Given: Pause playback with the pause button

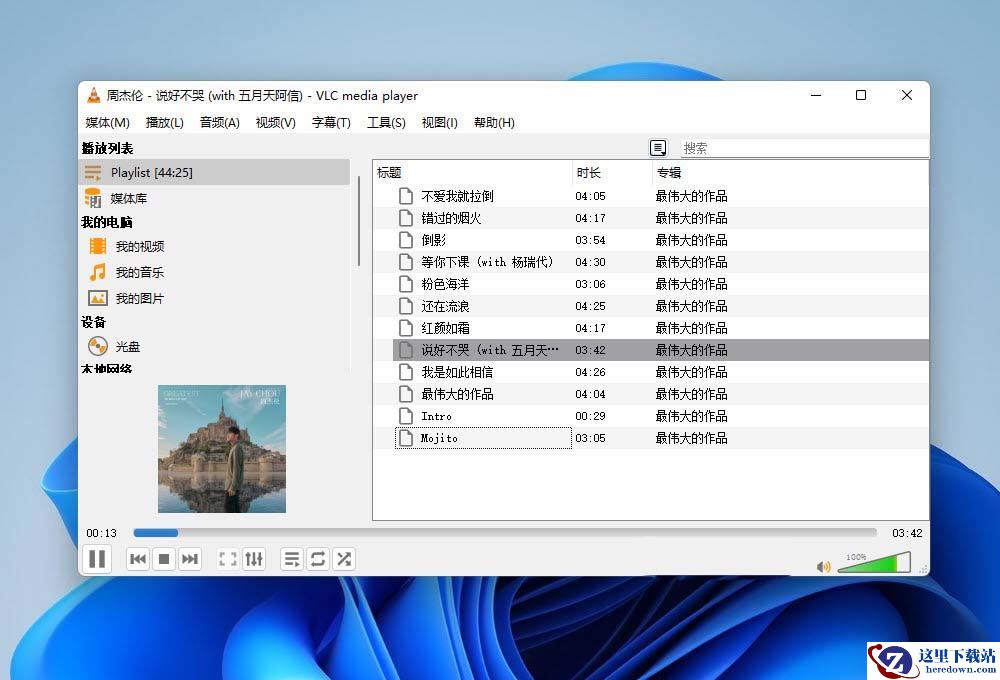Looking at the screenshot, I should [97, 559].
